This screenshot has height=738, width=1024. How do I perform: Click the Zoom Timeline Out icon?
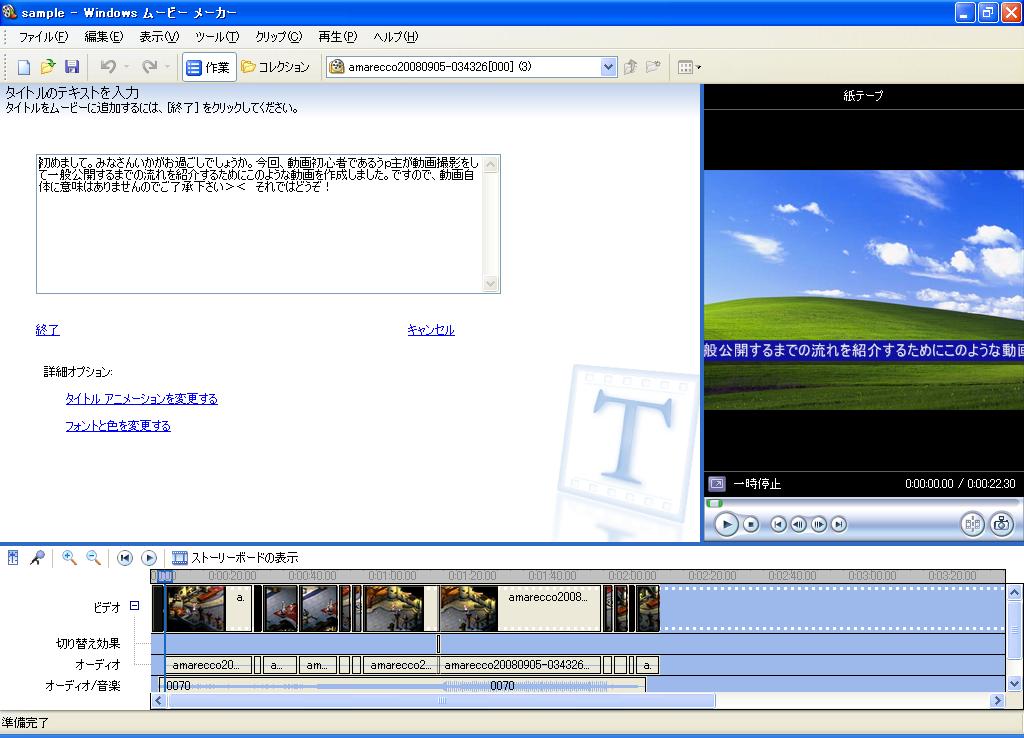[93, 558]
